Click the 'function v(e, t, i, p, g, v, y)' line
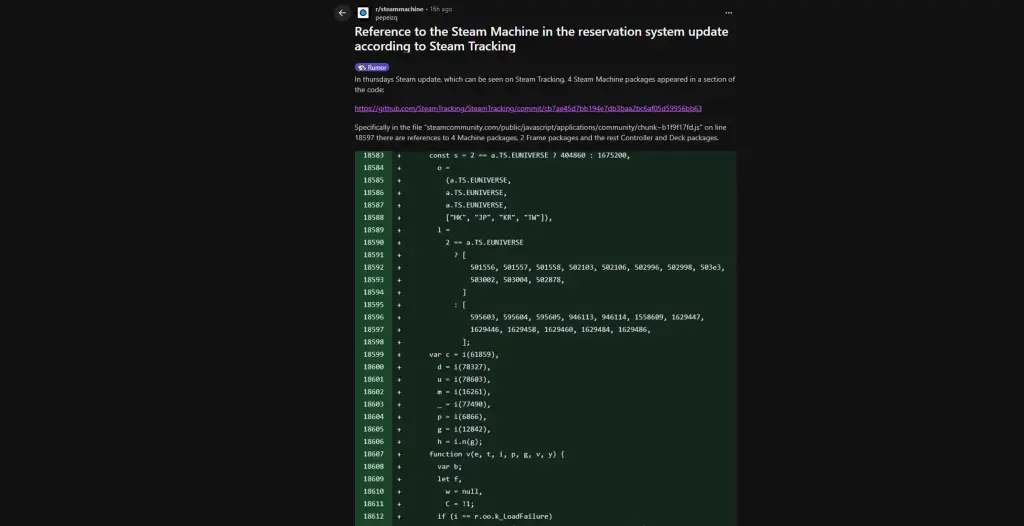The image size is (1024, 526). pos(496,453)
